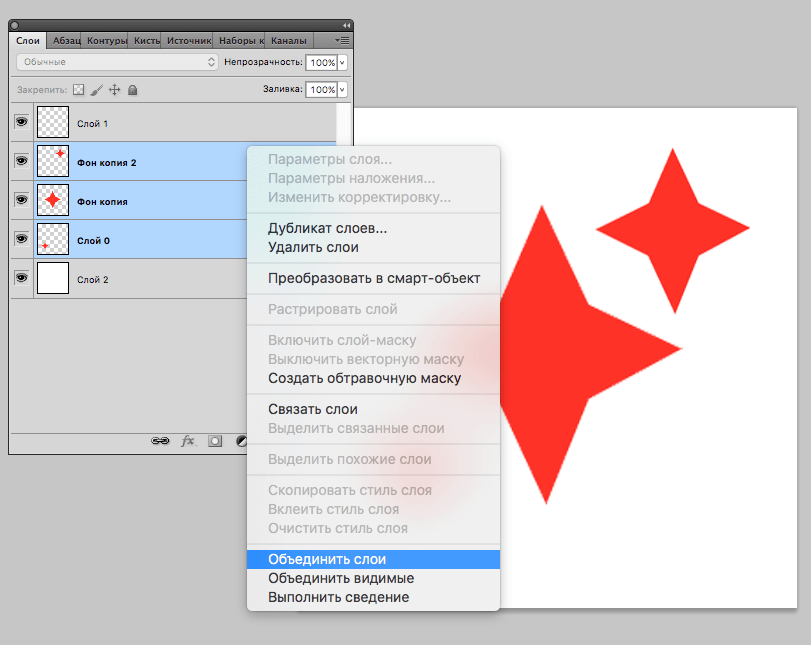Click the lock position move icon
811x645 pixels.
(x=114, y=90)
